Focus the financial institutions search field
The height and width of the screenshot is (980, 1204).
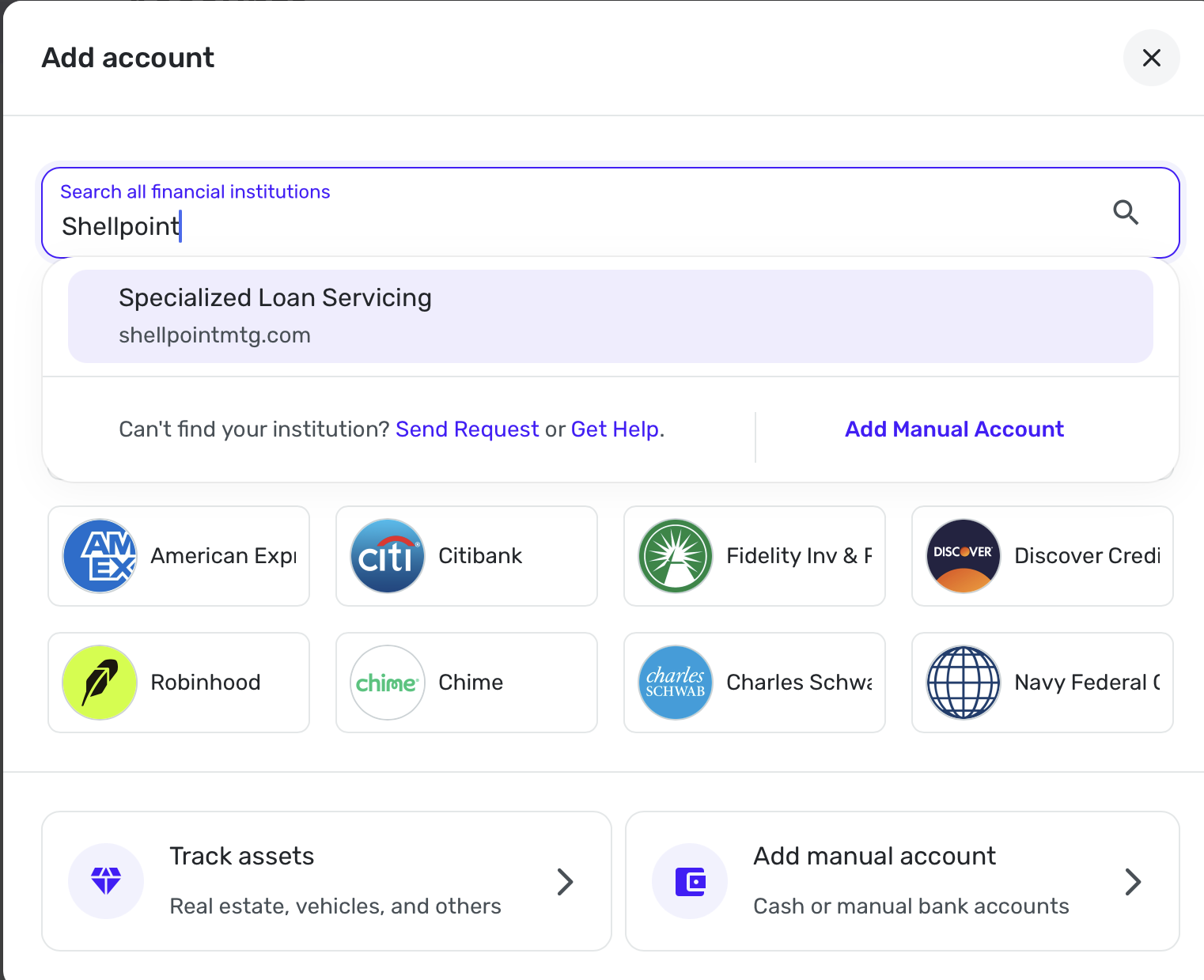coord(554,226)
